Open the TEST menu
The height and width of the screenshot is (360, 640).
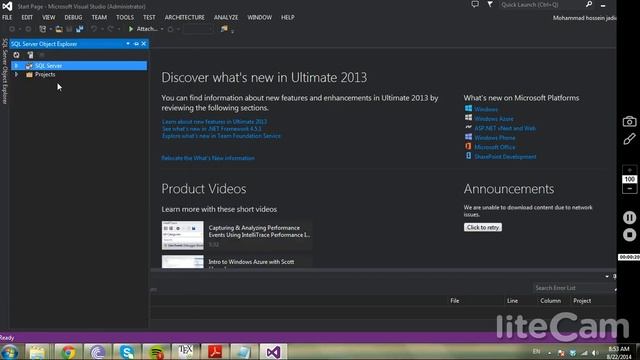pos(149,18)
